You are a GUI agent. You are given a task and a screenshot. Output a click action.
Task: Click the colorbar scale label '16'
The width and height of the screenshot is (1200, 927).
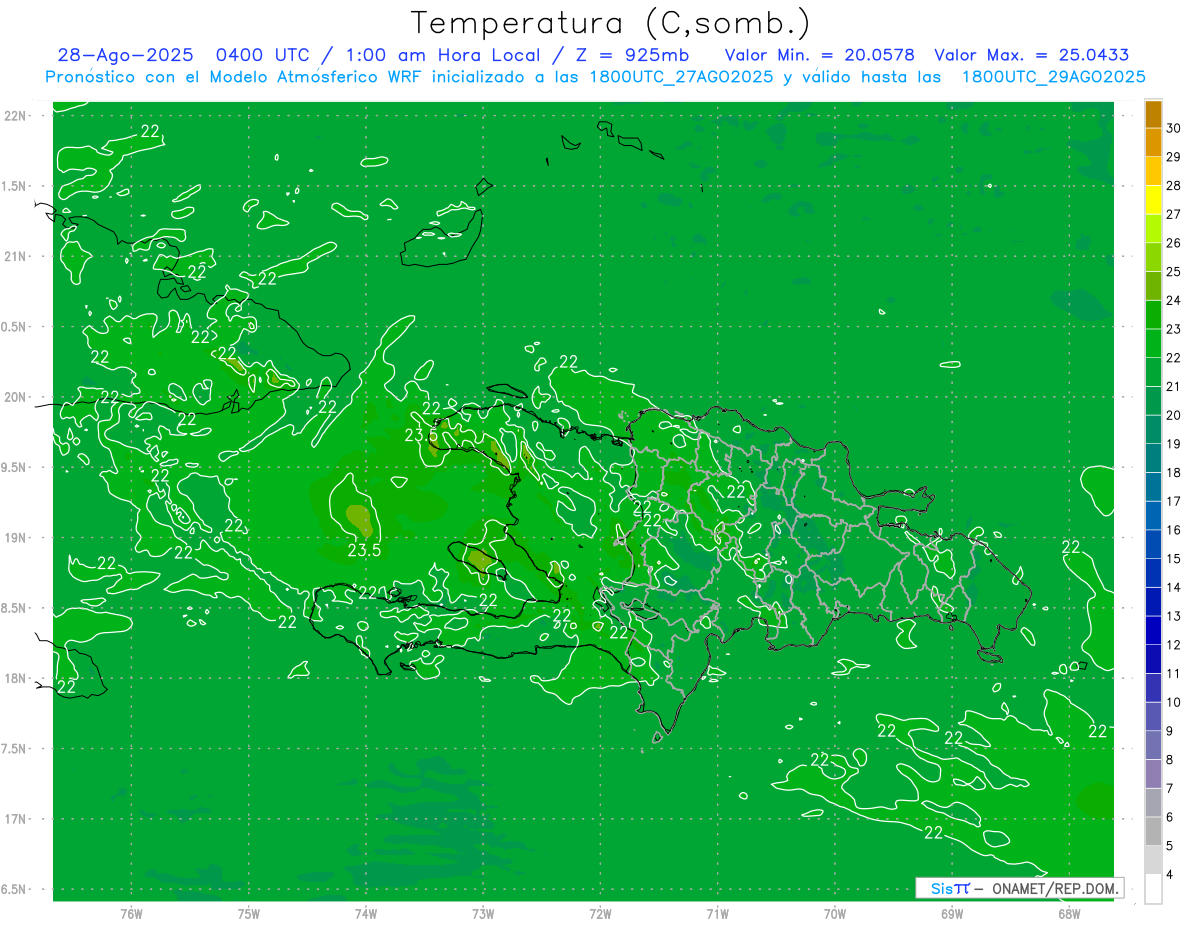click(1174, 530)
